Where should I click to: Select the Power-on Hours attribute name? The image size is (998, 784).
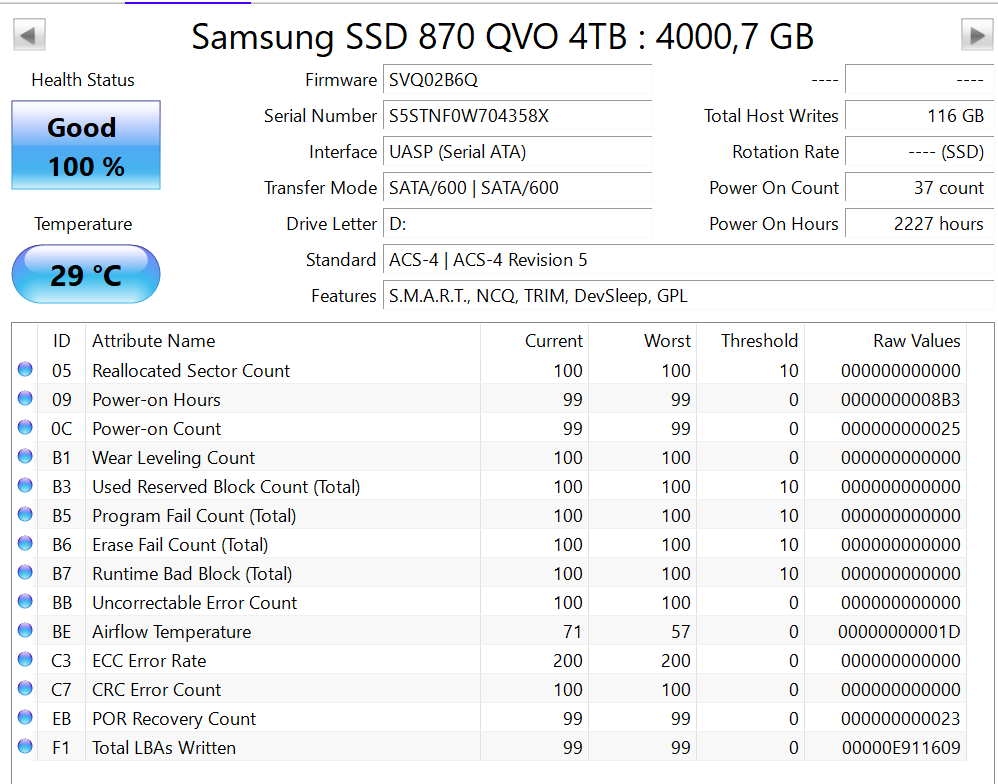[x=157, y=400]
